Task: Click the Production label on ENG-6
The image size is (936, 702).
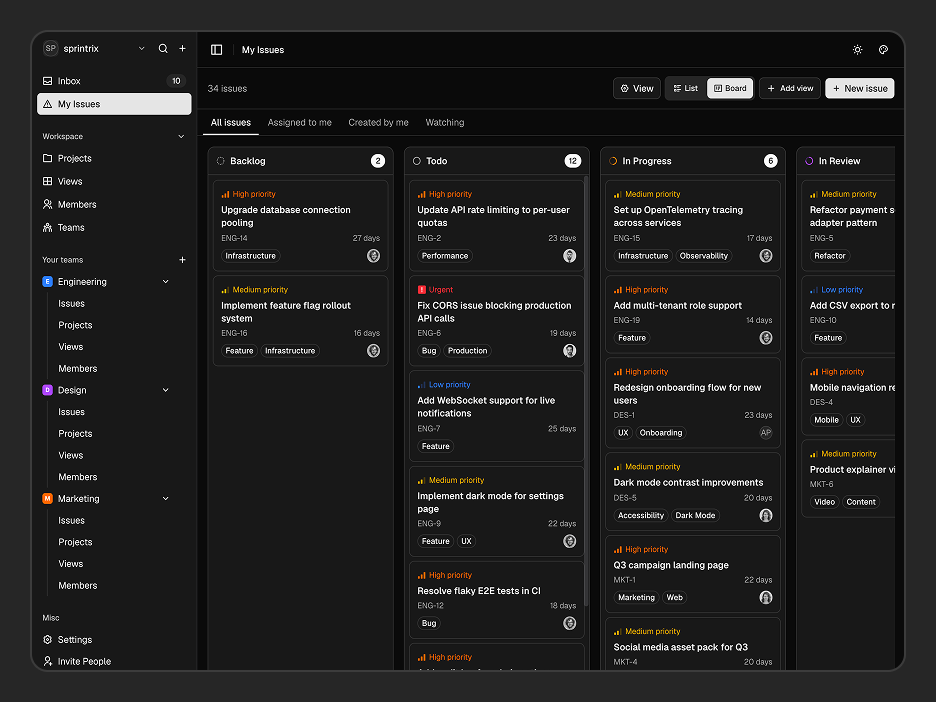Action: [467, 351]
